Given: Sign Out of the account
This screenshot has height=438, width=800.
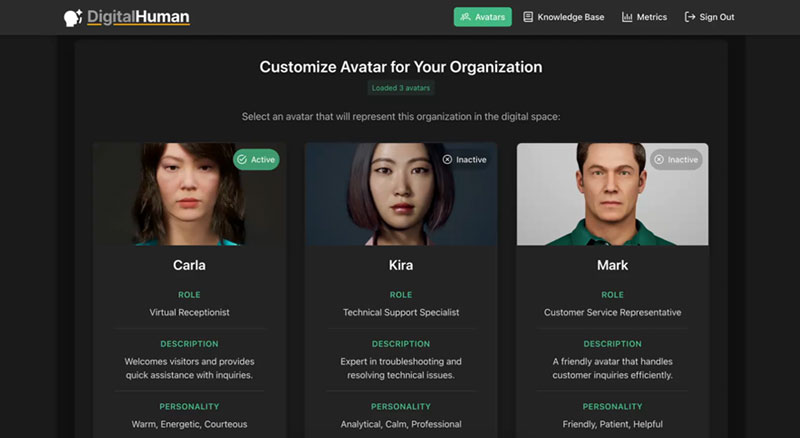Looking at the screenshot, I should [x=709, y=17].
